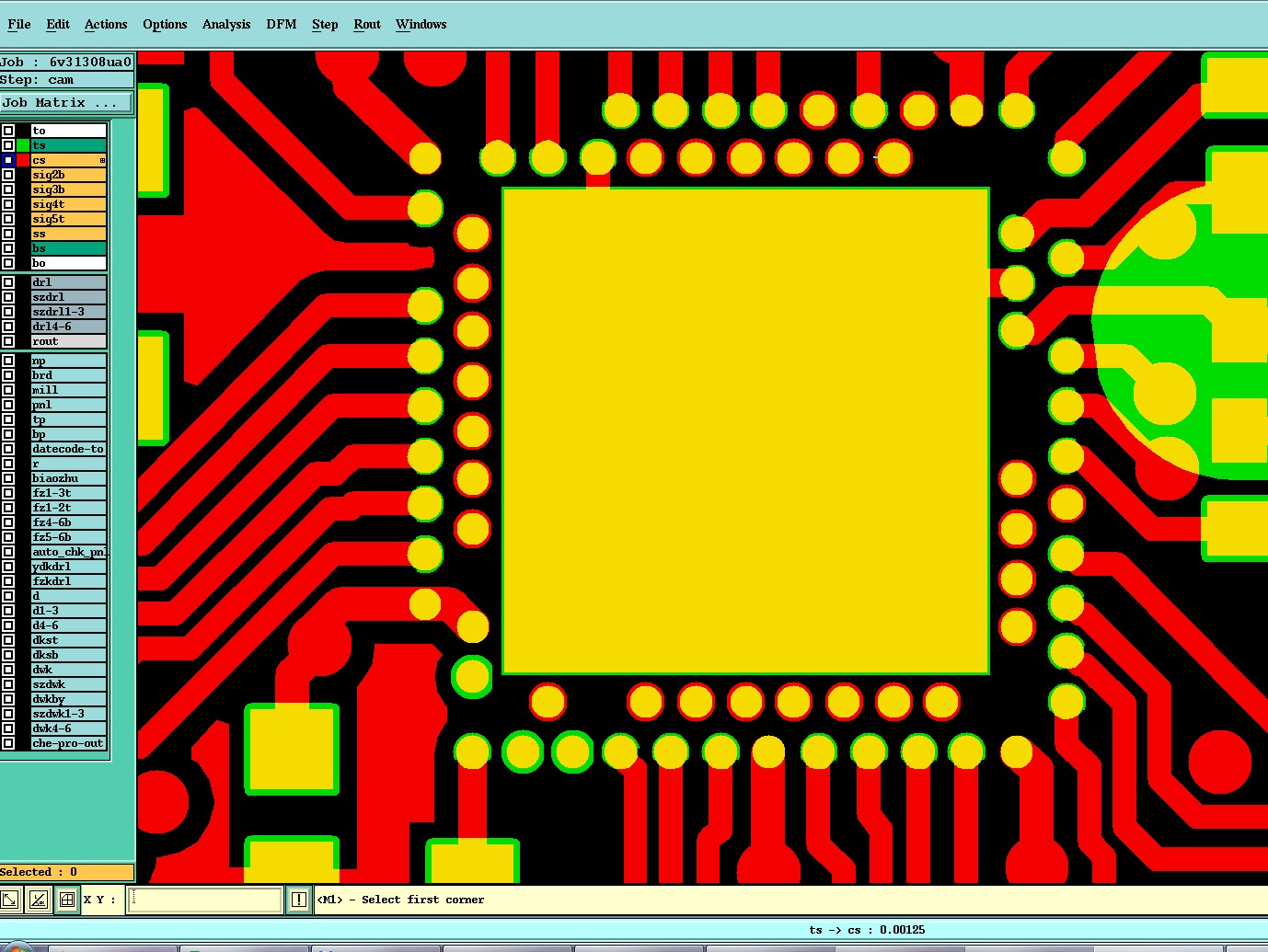This screenshot has width=1268, height=952.
Task: Click the small grid marker on cs row
Action: pyautogui.click(x=102, y=160)
